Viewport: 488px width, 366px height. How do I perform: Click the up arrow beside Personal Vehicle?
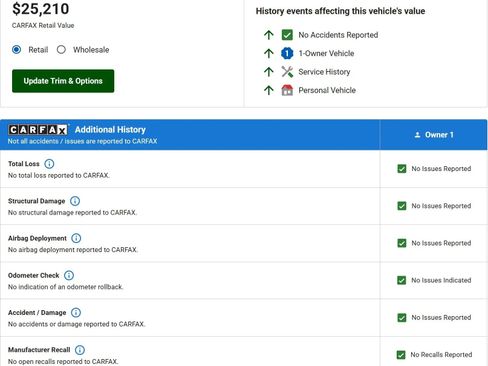[x=269, y=90]
